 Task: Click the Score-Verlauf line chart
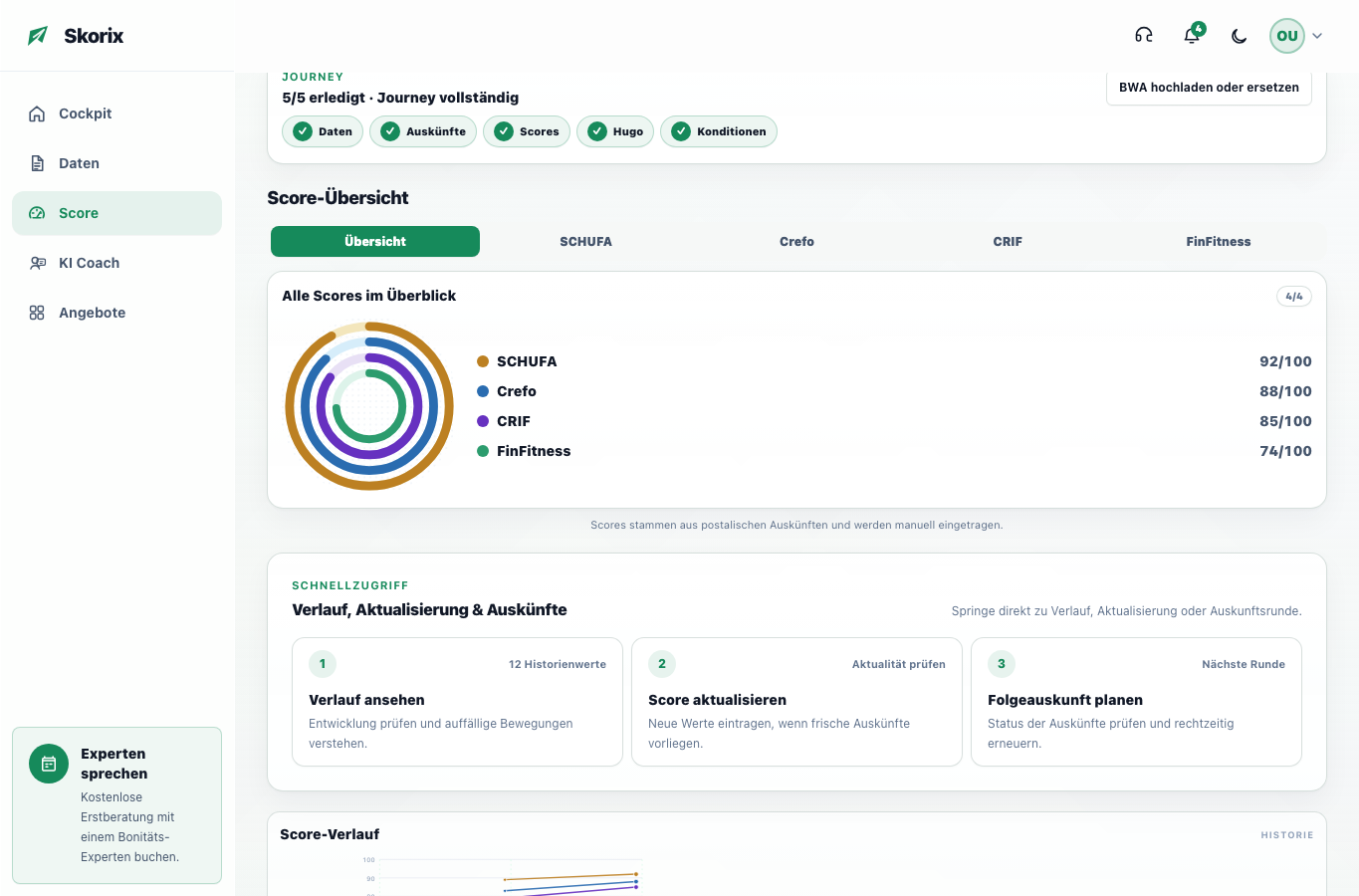pyautogui.click(x=503, y=876)
